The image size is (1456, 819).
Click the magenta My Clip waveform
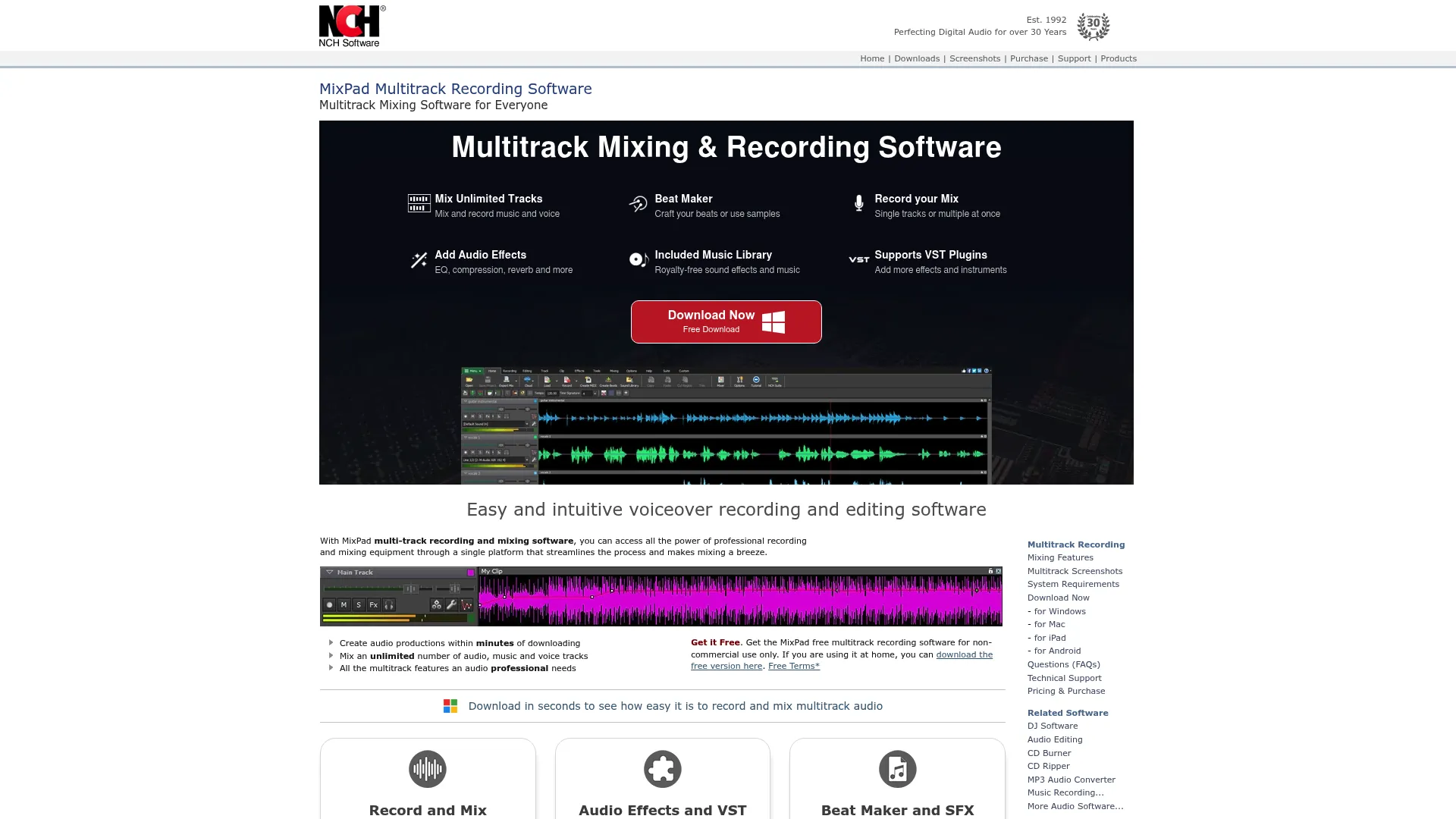click(x=740, y=600)
